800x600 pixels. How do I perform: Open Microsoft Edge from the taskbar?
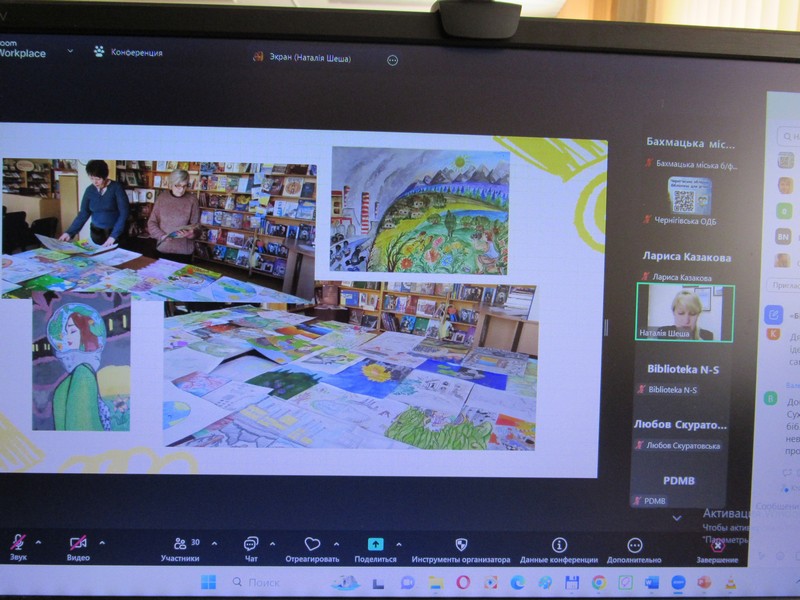coord(518,582)
